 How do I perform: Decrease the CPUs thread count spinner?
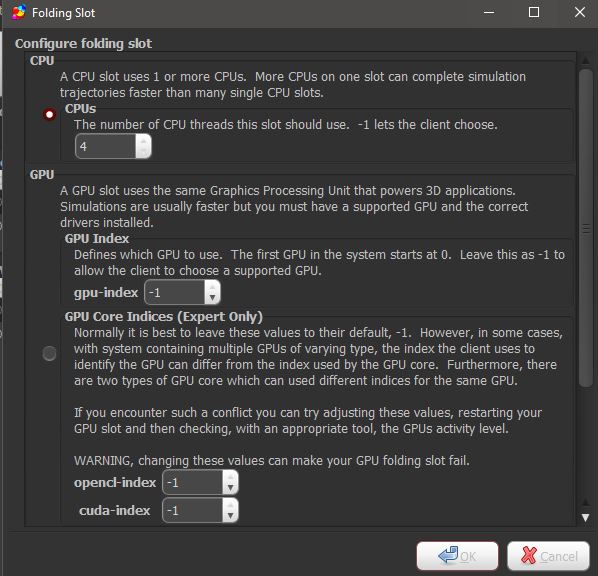point(143,152)
